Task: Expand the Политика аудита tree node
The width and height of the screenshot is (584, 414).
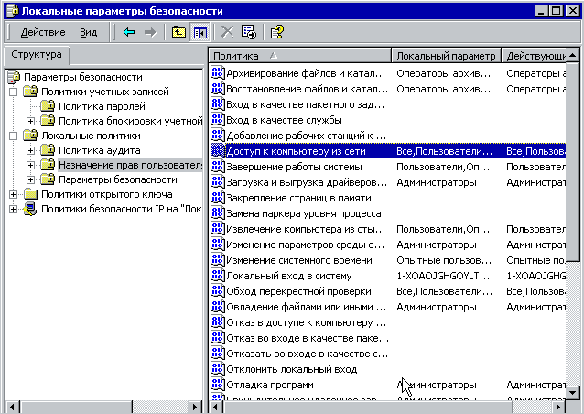Action: click(x=31, y=150)
